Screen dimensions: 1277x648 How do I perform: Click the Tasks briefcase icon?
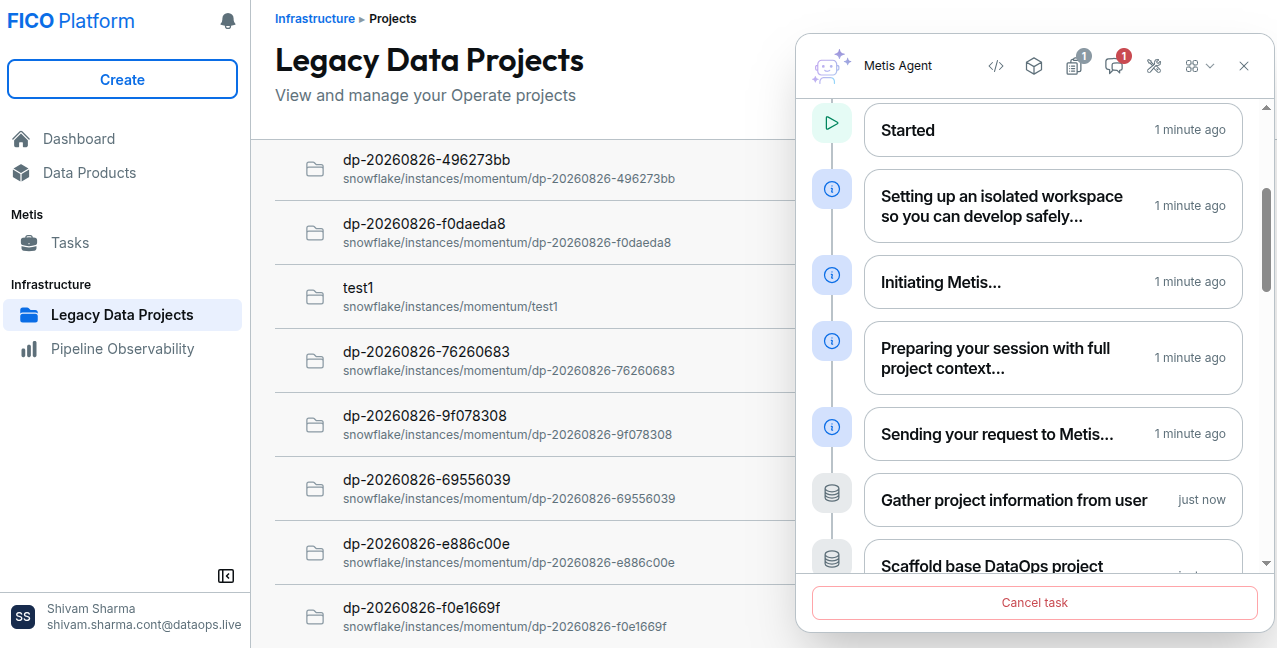tap(30, 243)
